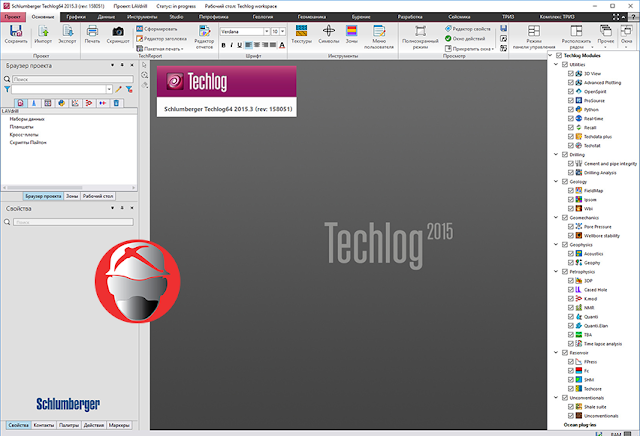Click the Свойства panel search field
Image resolution: width=640 pixels, height=436 pixels.
coord(73,222)
